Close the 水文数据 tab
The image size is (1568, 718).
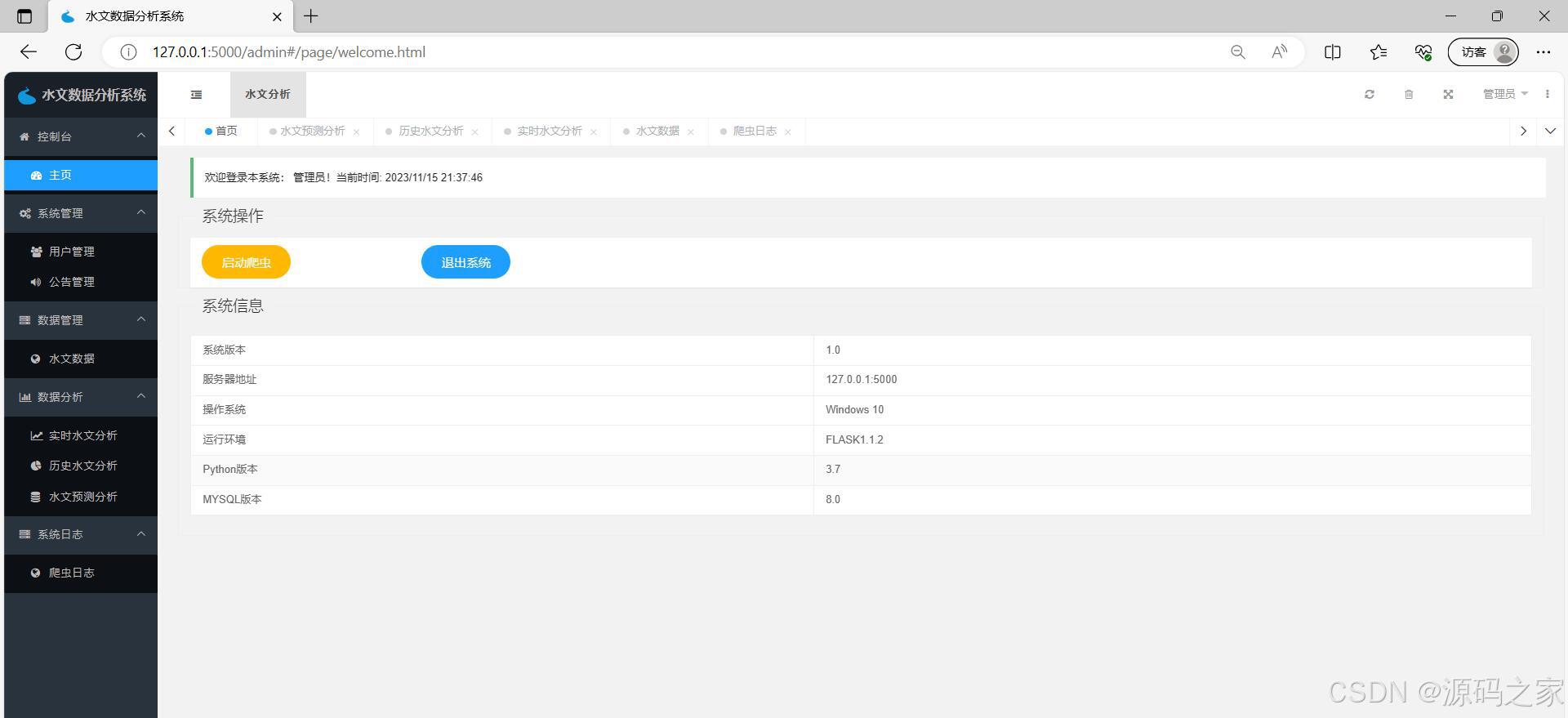(x=690, y=132)
